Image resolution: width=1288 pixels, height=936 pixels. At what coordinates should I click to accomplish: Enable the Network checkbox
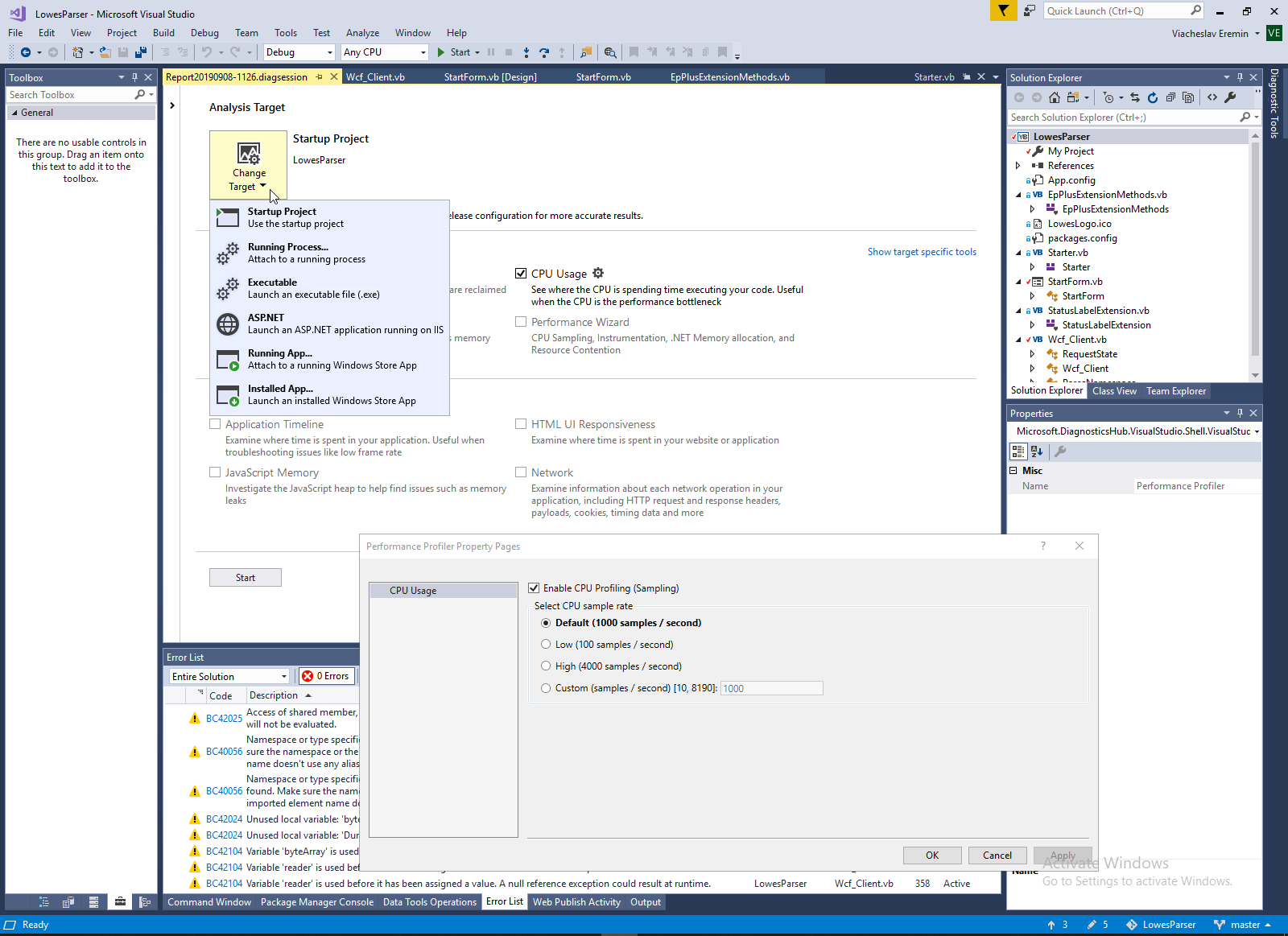(x=521, y=472)
